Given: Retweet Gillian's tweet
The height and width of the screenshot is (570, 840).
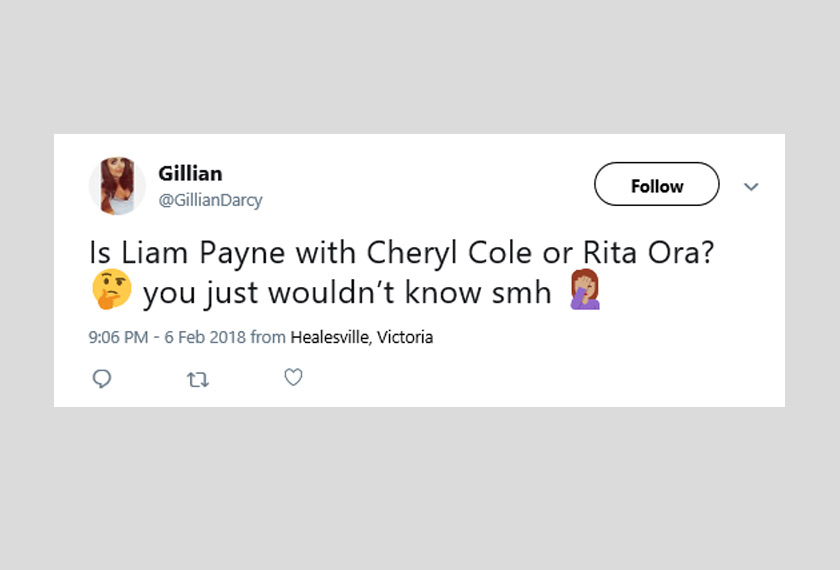Looking at the screenshot, I should tap(198, 379).
